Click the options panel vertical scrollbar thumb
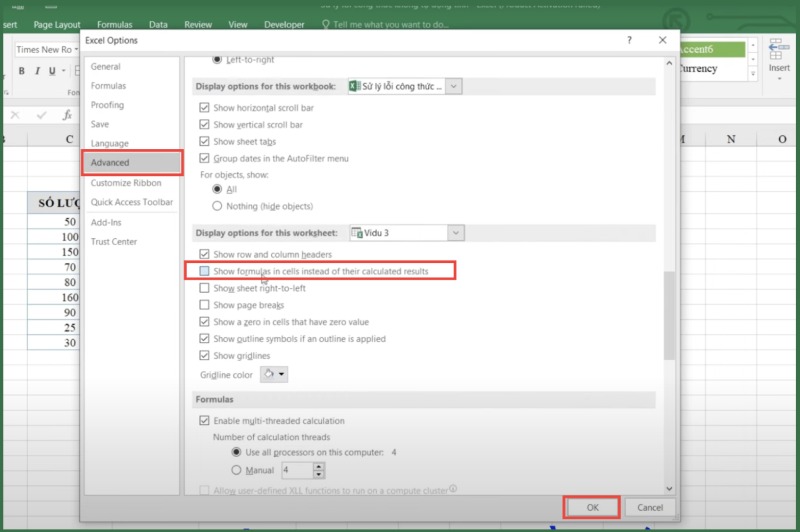This screenshot has width=800, height=532. 669,315
